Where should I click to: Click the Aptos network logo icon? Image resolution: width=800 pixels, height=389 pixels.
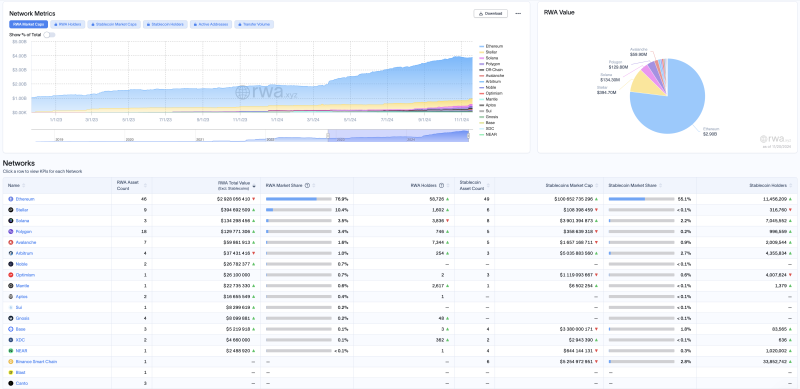coord(11,297)
